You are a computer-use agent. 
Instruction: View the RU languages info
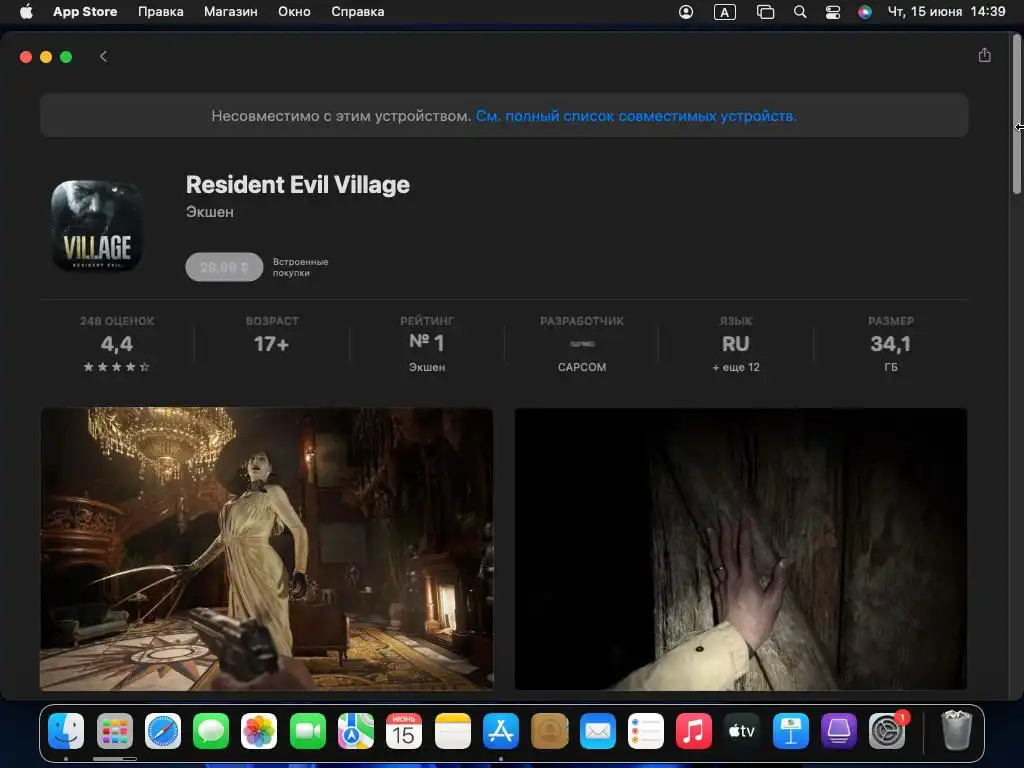(x=736, y=344)
